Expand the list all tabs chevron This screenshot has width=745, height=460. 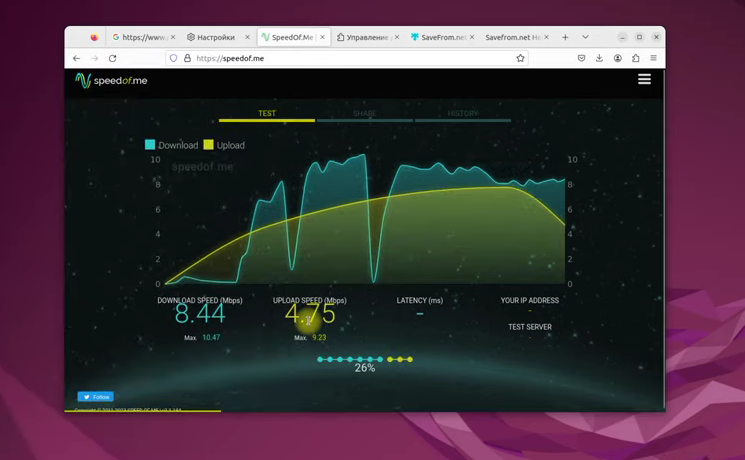[x=585, y=37]
